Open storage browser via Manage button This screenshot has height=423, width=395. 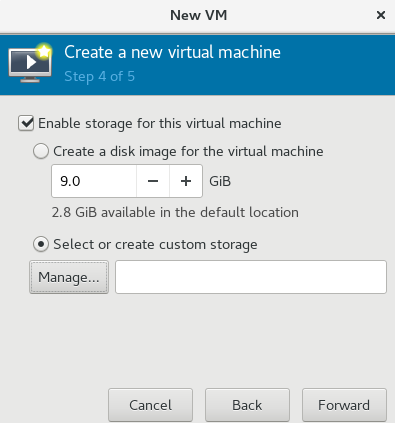tap(69, 277)
